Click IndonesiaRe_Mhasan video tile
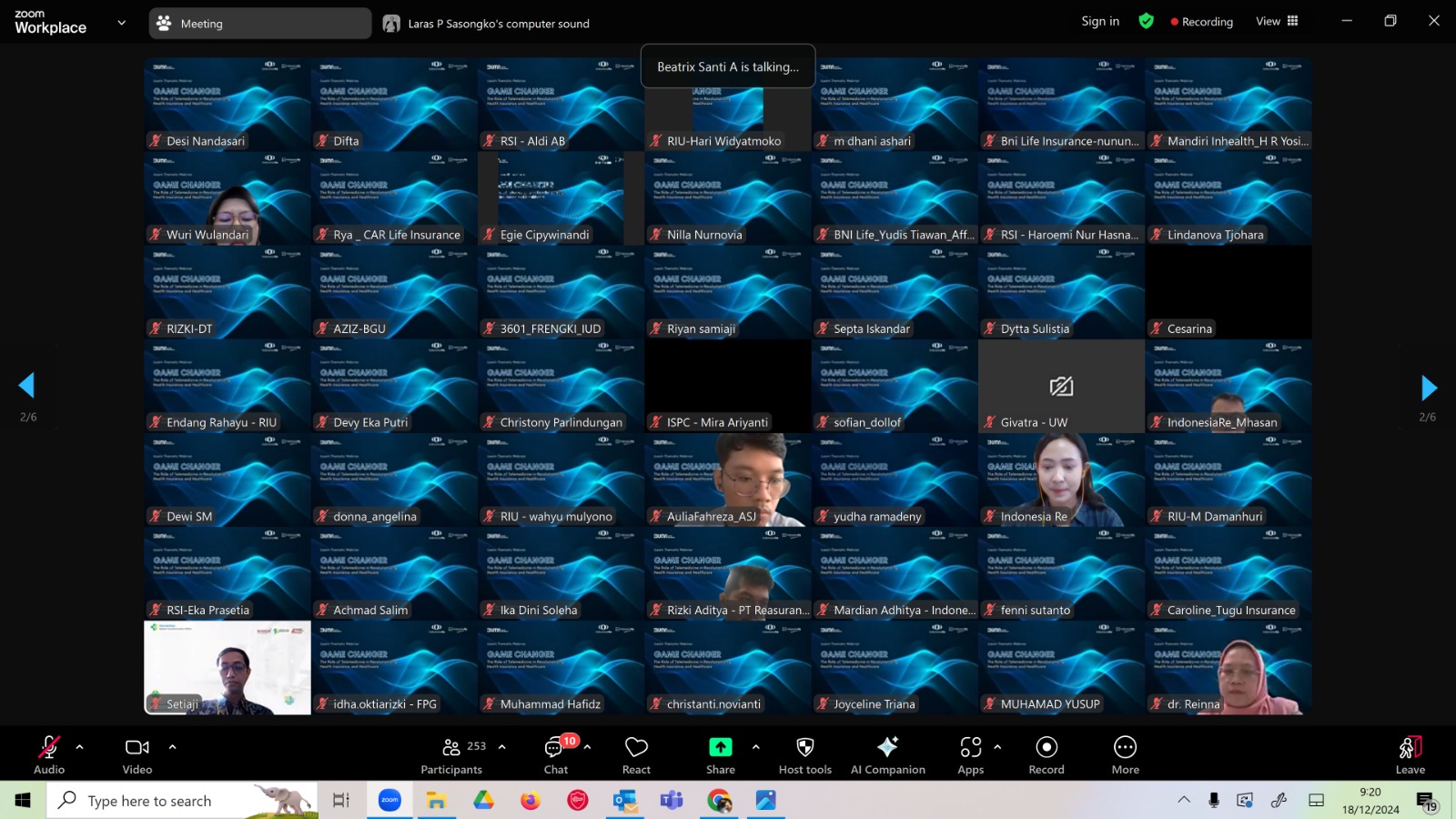 pyautogui.click(x=1228, y=387)
